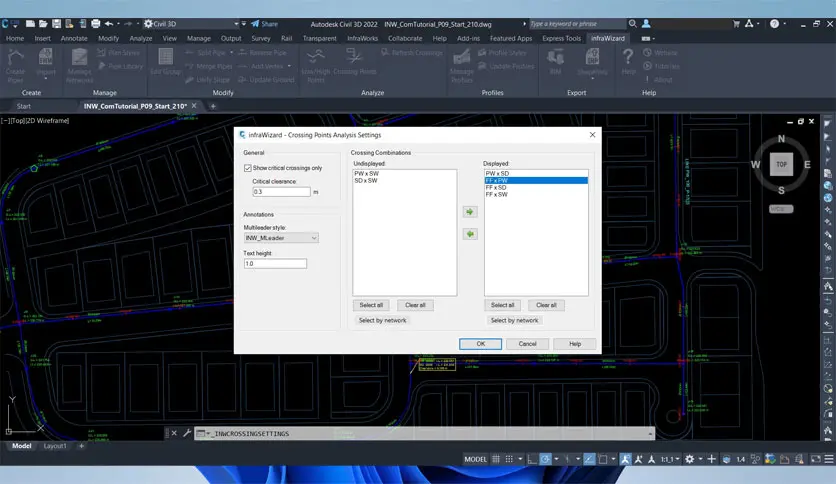
Task: Click the New drawing icon in quick access toolbar
Action: click(x=30, y=24)
